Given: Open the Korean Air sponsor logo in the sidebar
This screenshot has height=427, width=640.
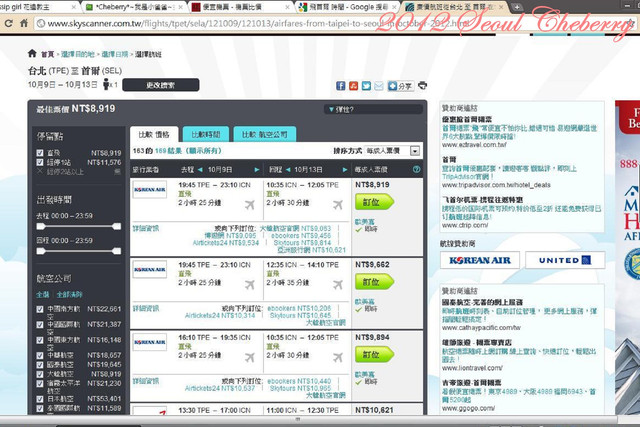Looking at the screenshot, I should pyautogui.click(x=480, y=260).
